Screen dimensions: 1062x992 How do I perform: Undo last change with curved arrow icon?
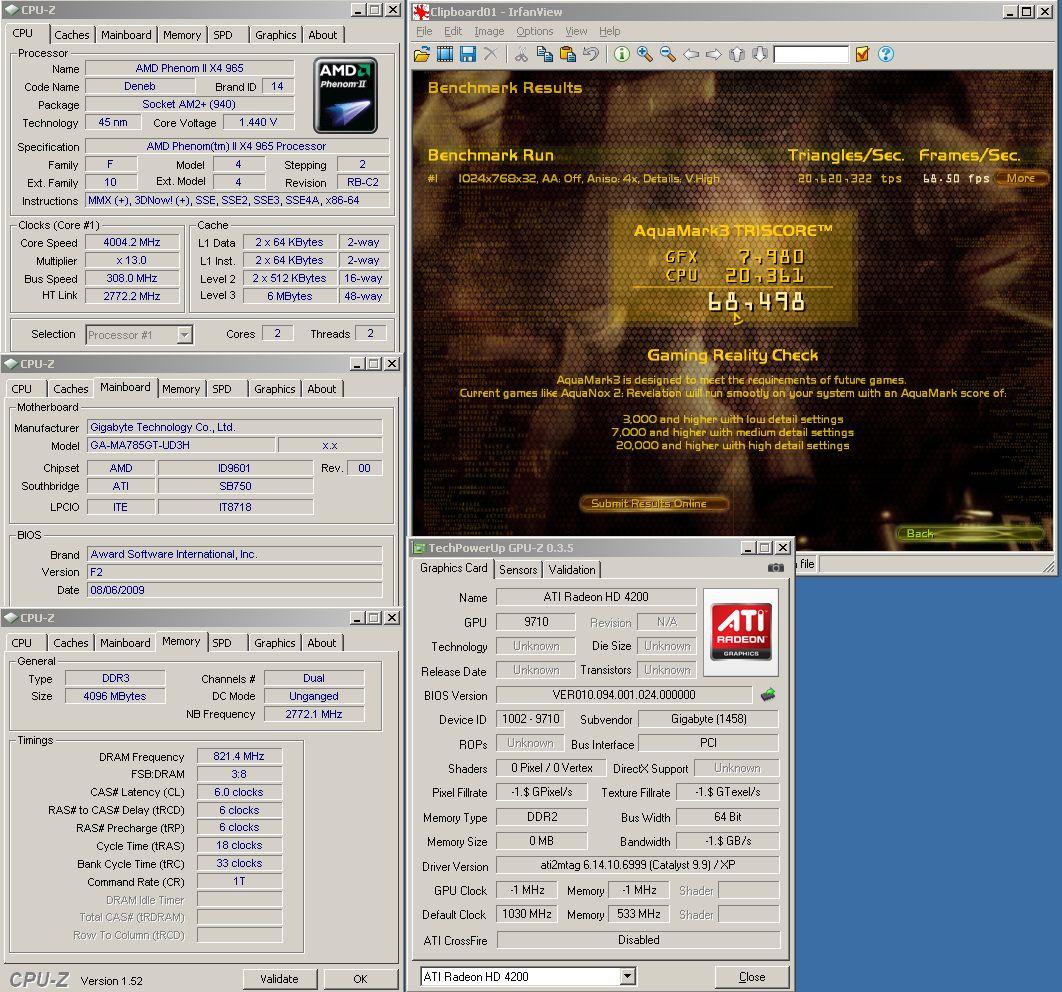click(591, 54)
